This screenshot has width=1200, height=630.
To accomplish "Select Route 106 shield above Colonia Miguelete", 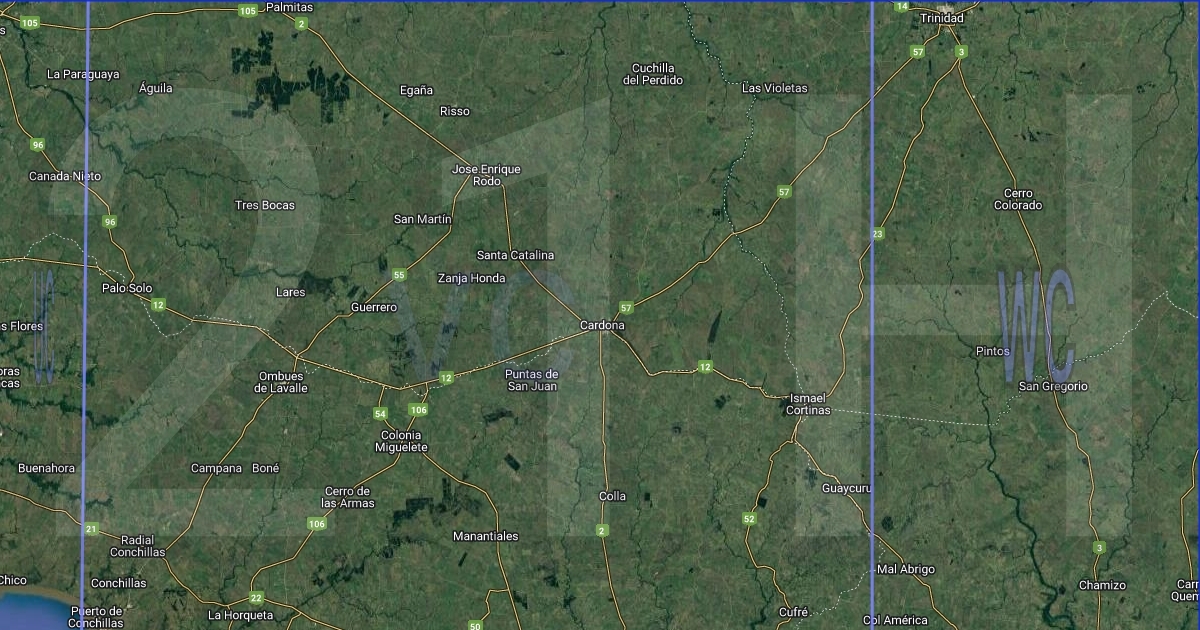I will 418,410.
